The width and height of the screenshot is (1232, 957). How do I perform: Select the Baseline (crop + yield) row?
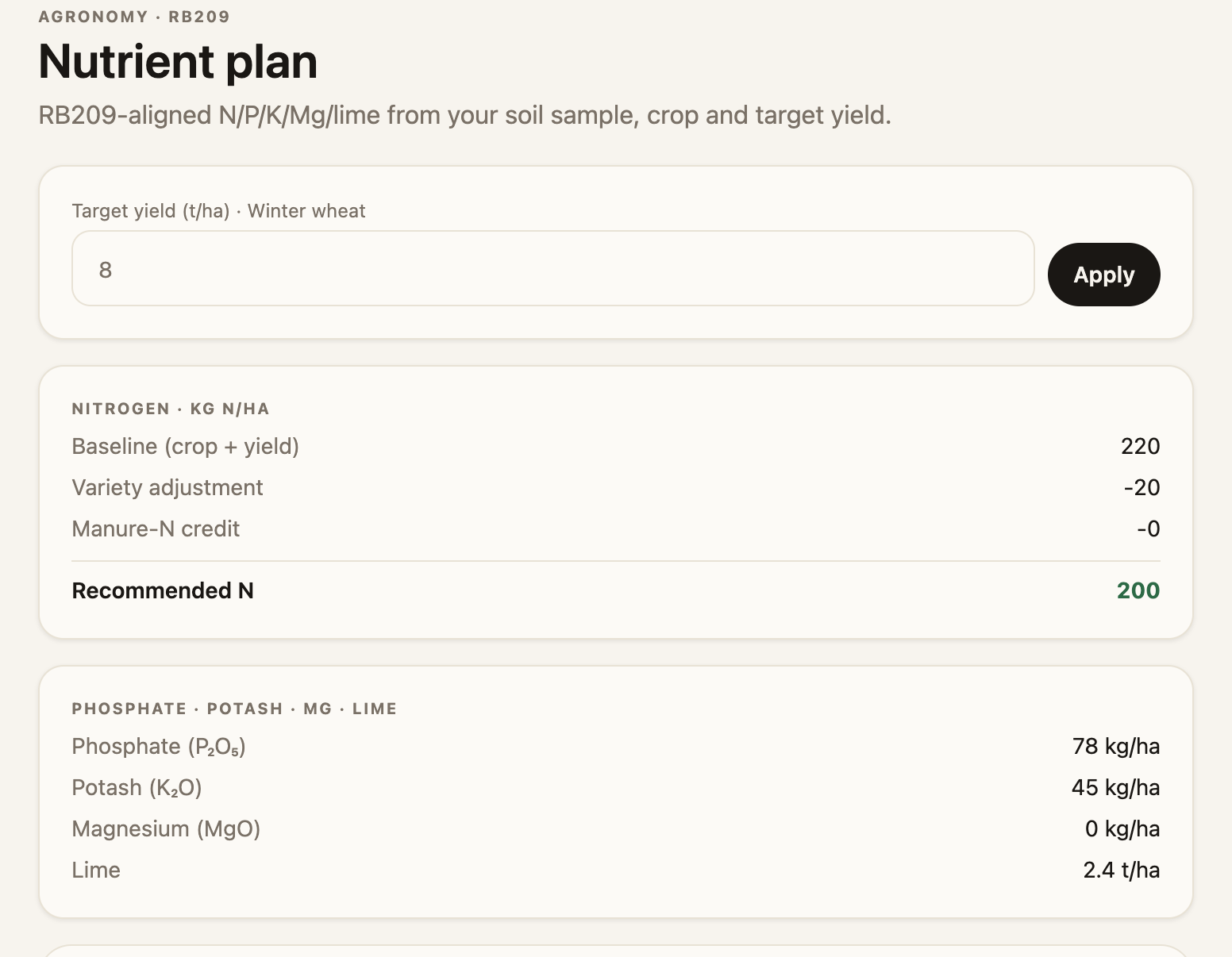(x=616, y=446)
